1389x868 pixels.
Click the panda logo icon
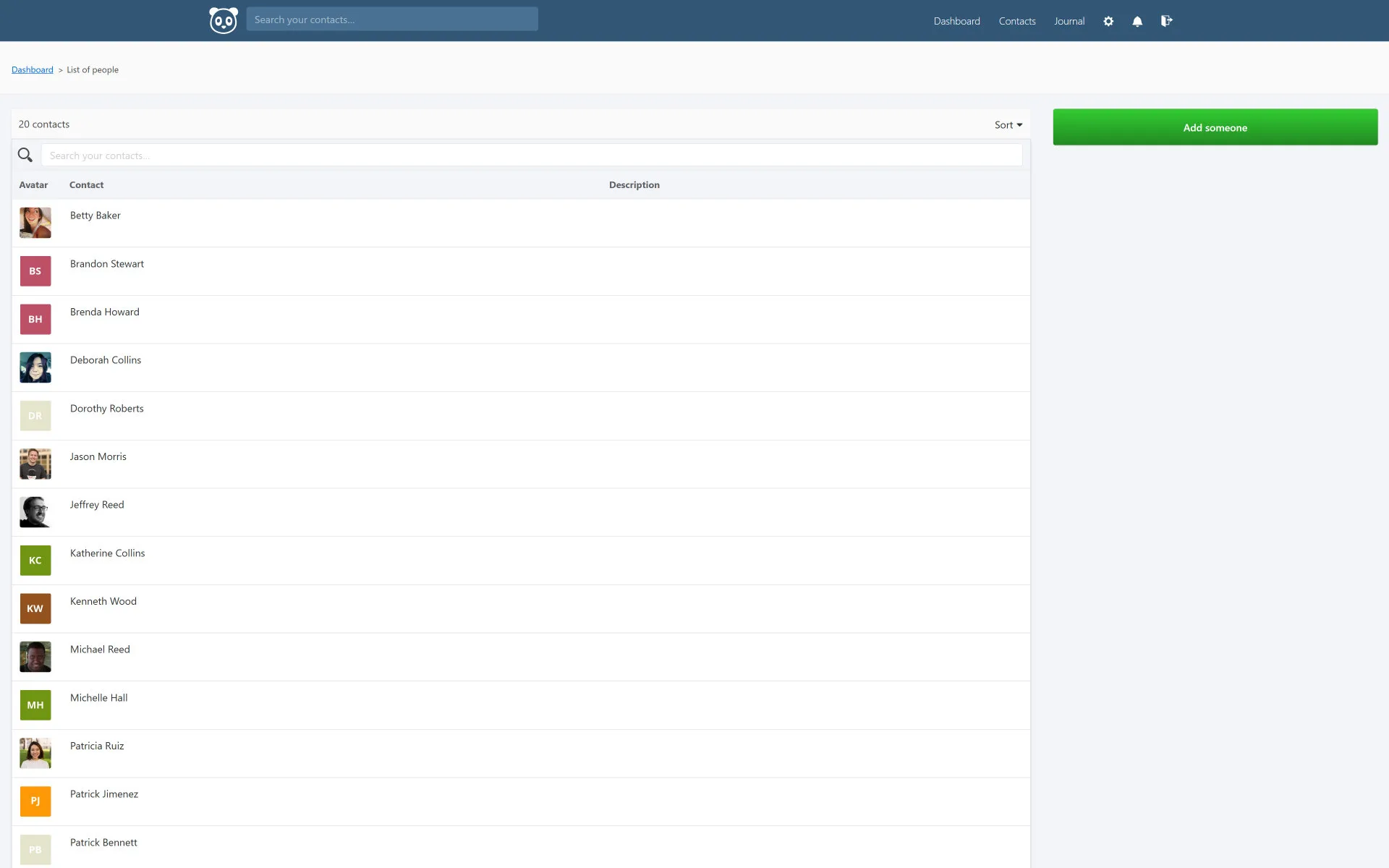click(x=223, y=20)
